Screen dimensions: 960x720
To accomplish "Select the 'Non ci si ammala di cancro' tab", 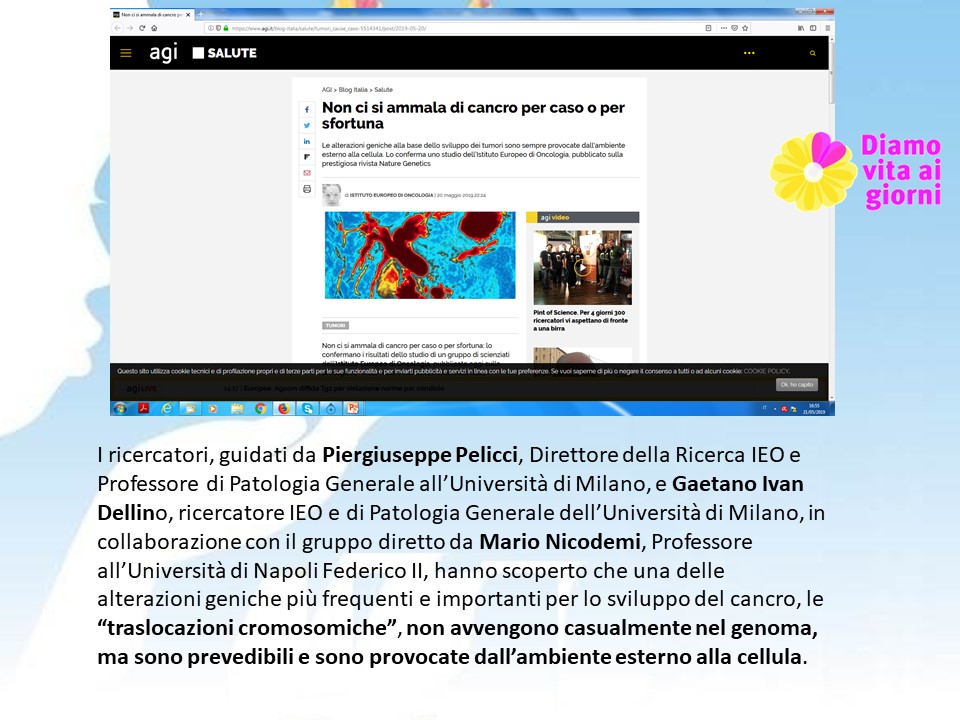I will coord(152,14).
